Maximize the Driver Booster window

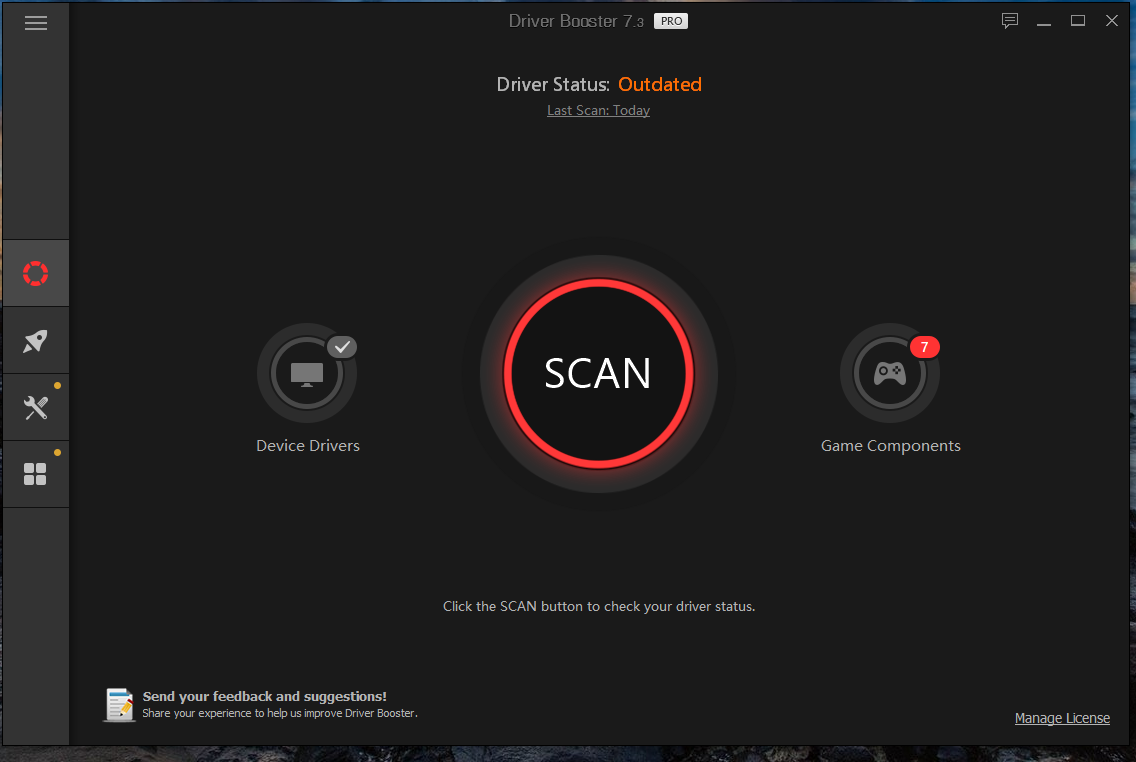[1077, 21]
